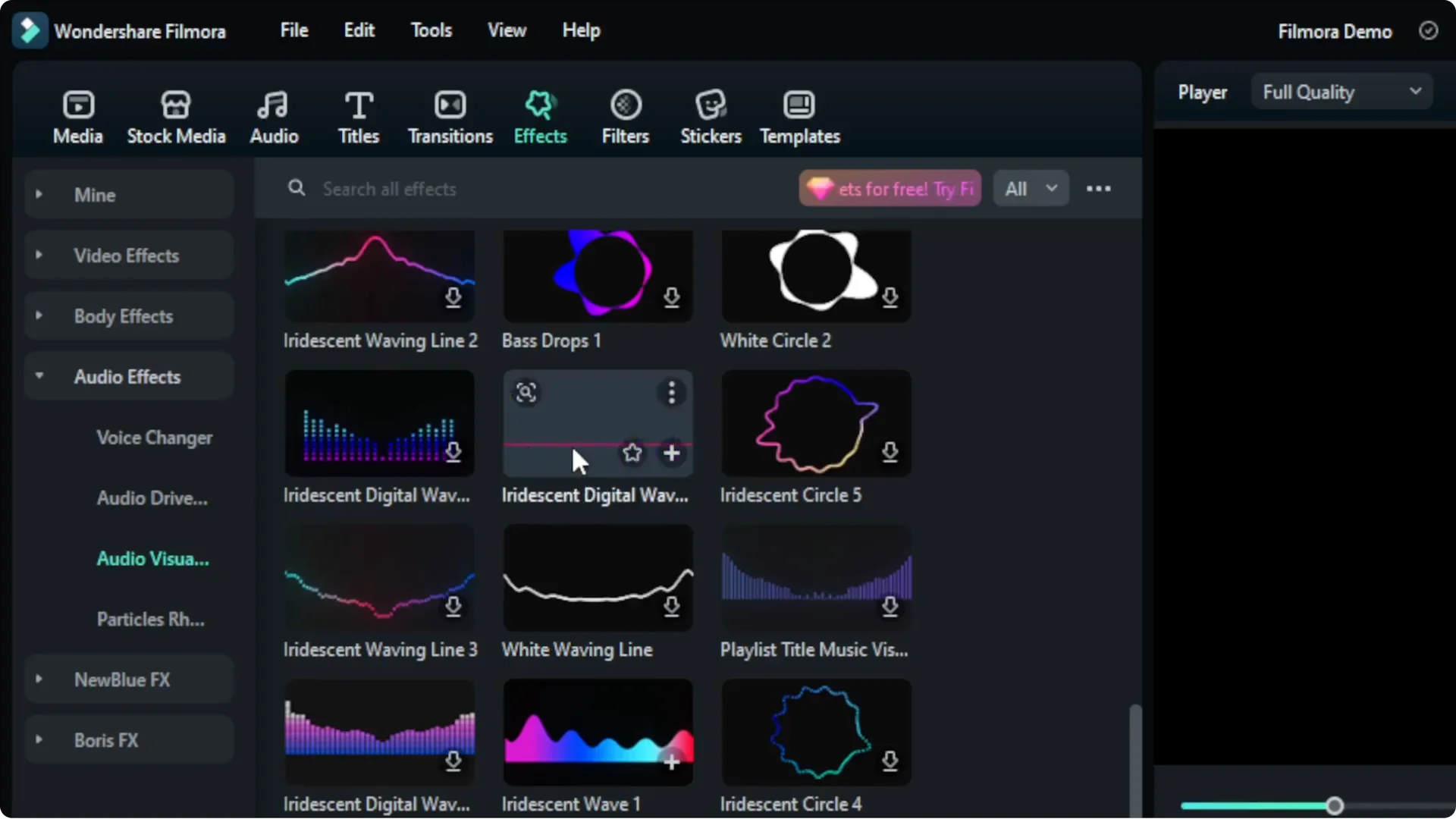Select the Voice Changer category
Screen dimensions: 1456x819
[154, 438]
